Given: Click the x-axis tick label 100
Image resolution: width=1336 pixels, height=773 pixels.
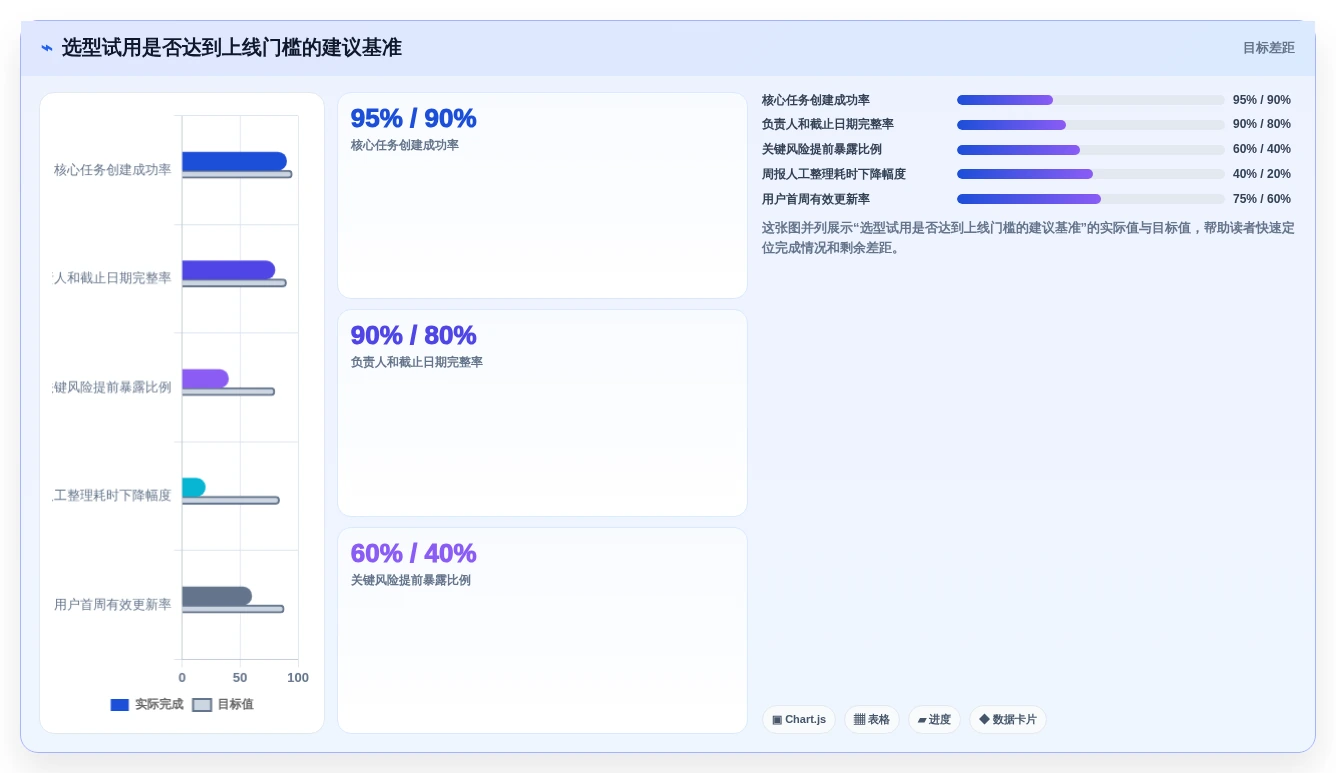Looking at the screenshot, I should tap(298, 678).
